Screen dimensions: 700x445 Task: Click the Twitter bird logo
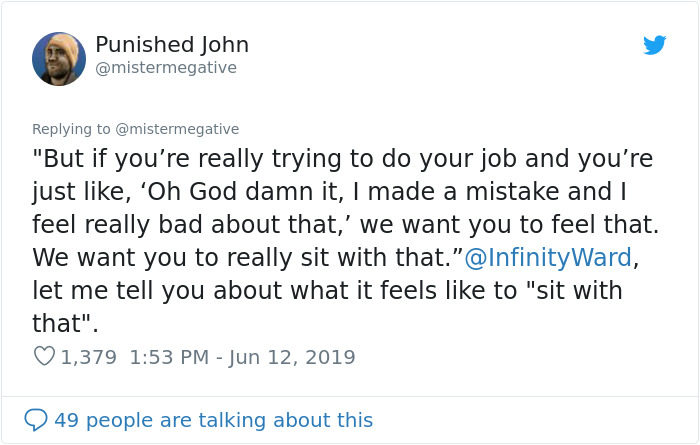click(654, 45)
